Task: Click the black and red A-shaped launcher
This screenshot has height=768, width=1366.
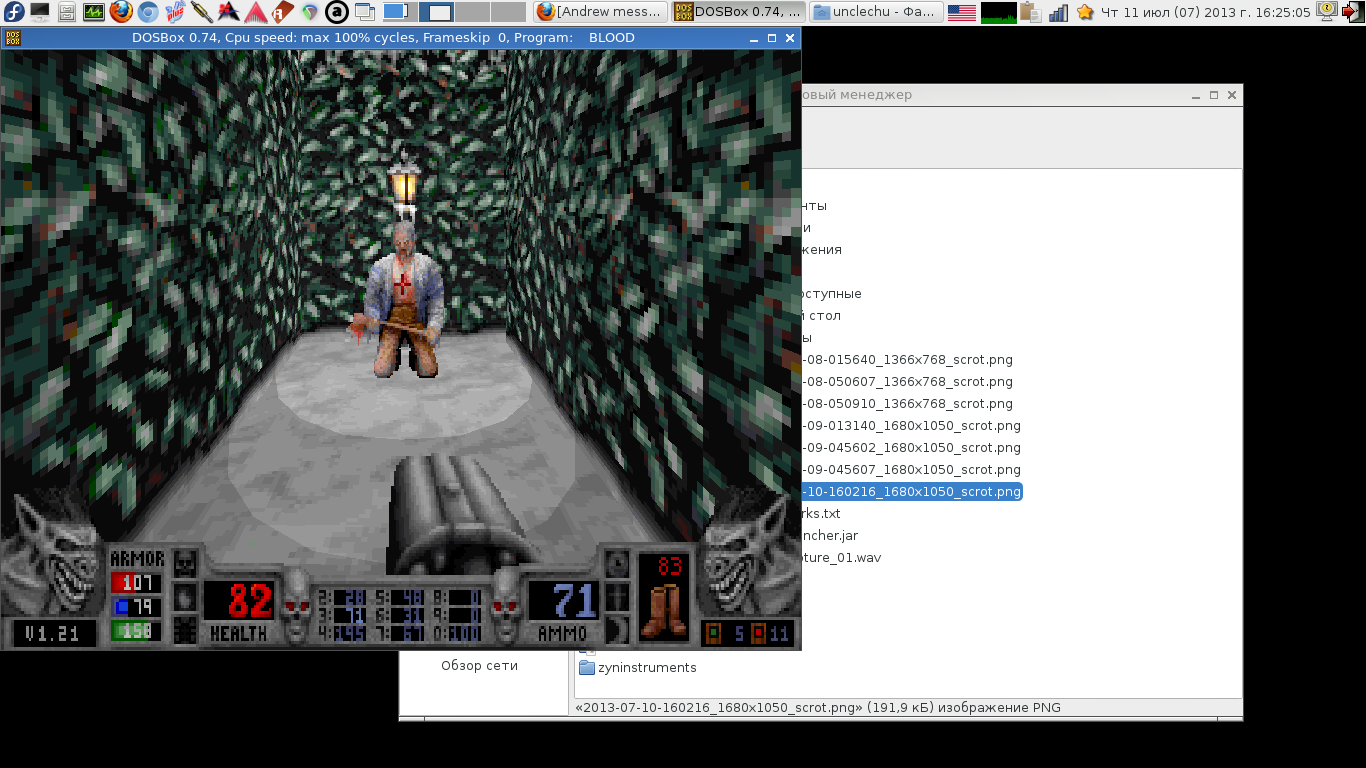Action: 229,12
